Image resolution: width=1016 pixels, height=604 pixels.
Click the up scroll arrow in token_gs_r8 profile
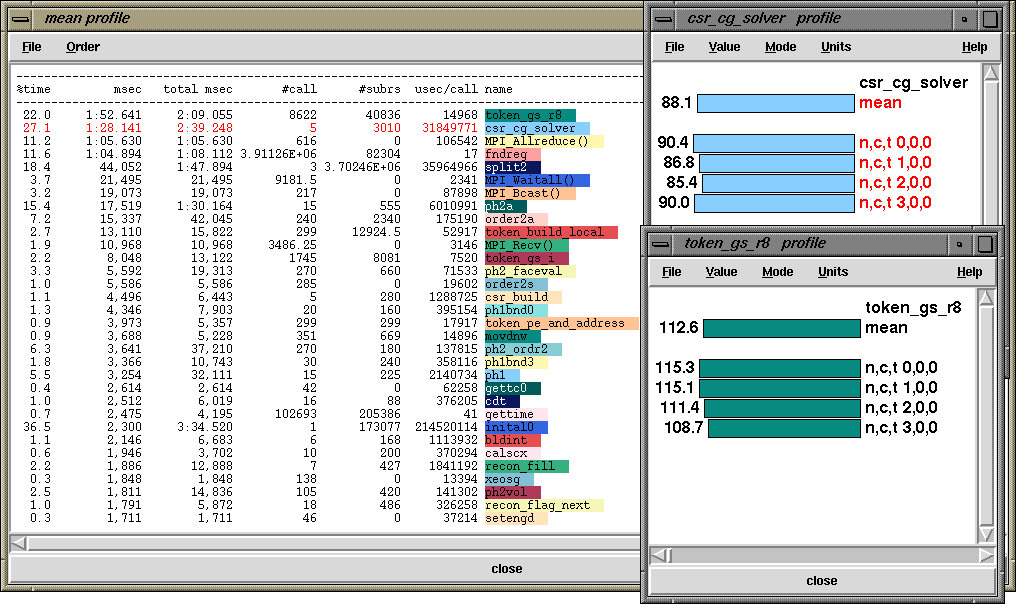pyautogui.click(x=986, y=297)
